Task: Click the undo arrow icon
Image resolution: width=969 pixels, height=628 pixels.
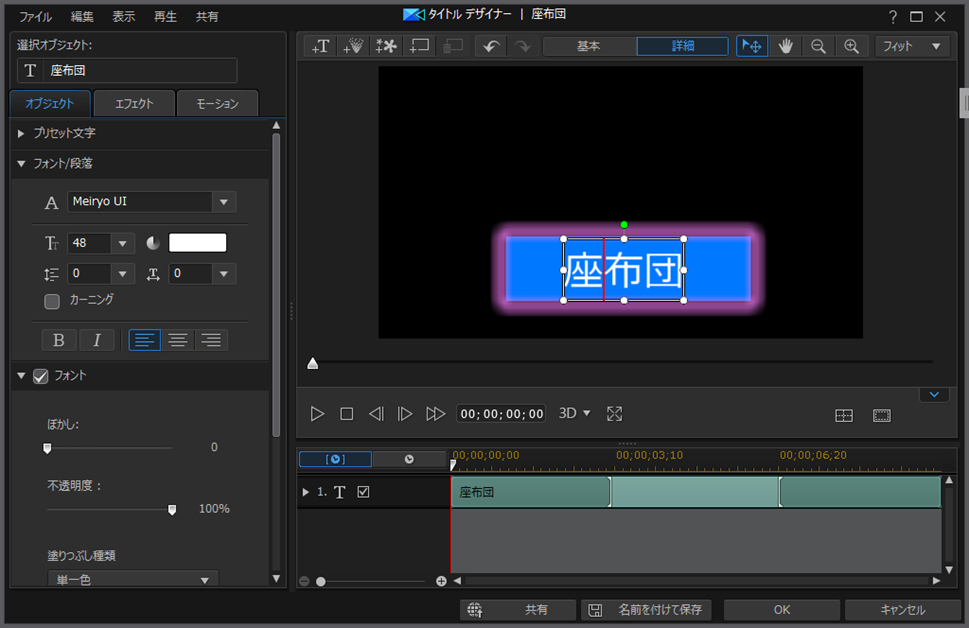Action: 490,46
